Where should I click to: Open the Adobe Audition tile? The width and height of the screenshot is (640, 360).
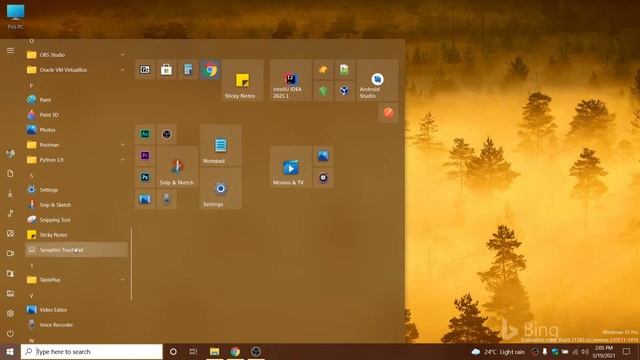(x=145, y=134)
